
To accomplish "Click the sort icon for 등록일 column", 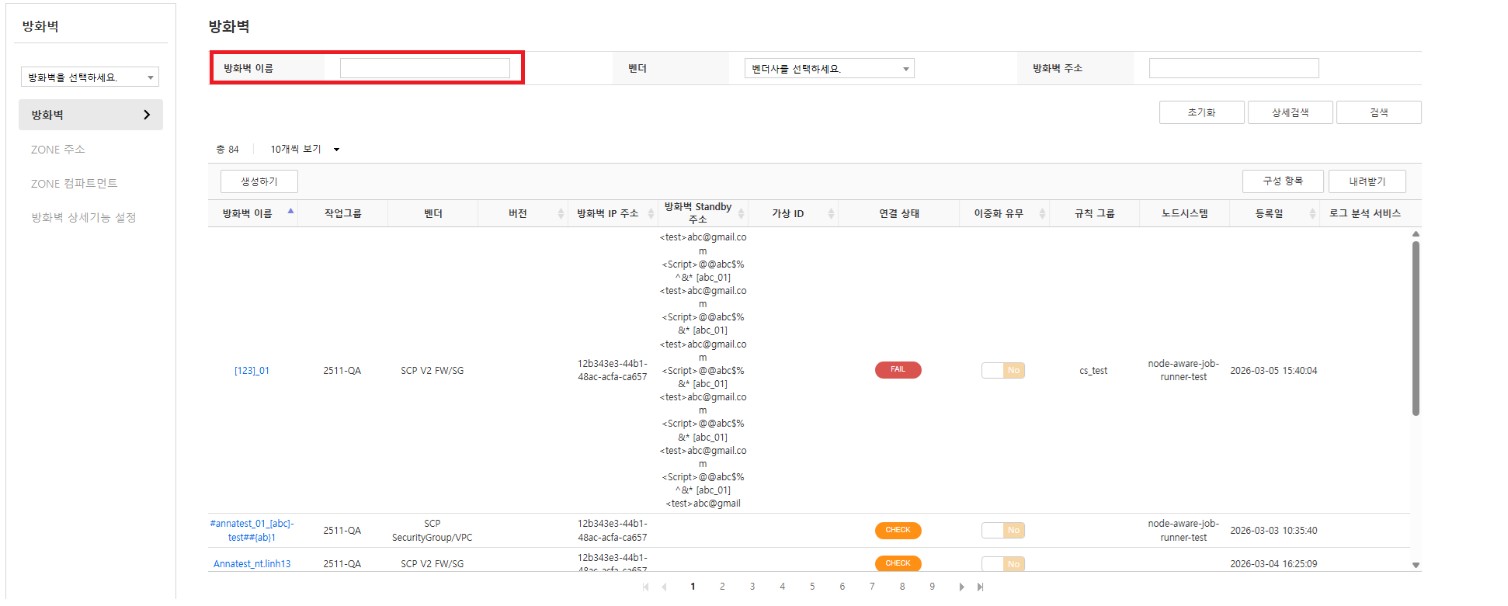I will [1313, 214].
